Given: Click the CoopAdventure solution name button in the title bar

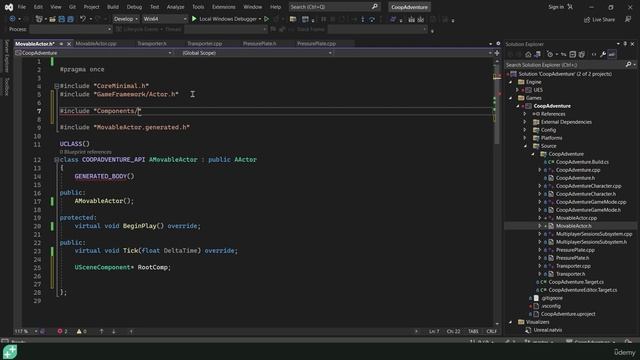Looking at the screenshot, I should tap(409, 7).
